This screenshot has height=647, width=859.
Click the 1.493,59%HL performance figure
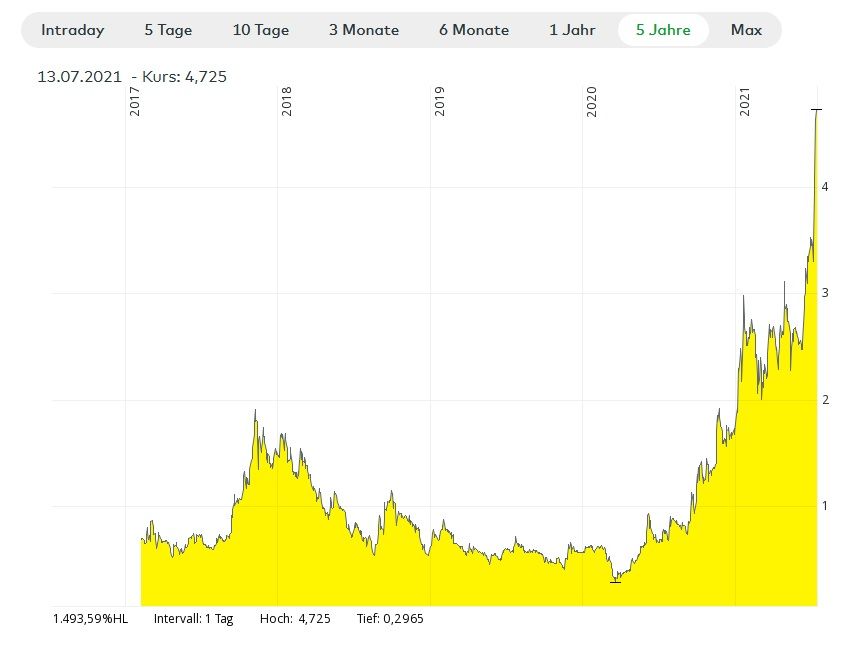[90, 619]
